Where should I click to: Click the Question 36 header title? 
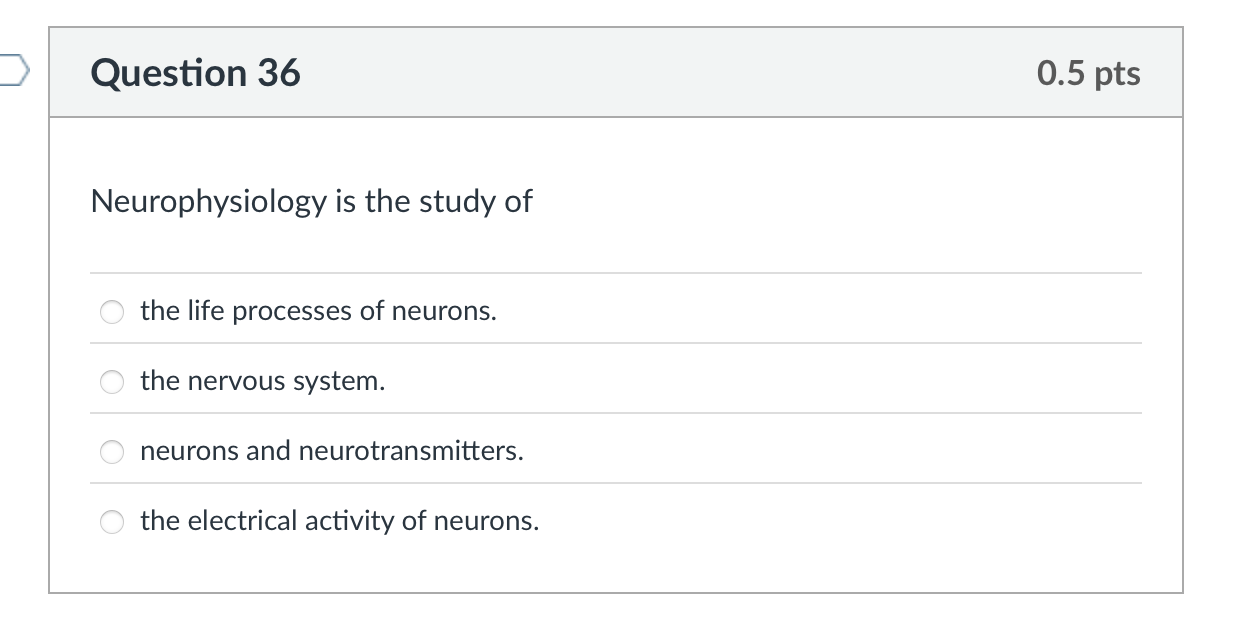(196, 72)
